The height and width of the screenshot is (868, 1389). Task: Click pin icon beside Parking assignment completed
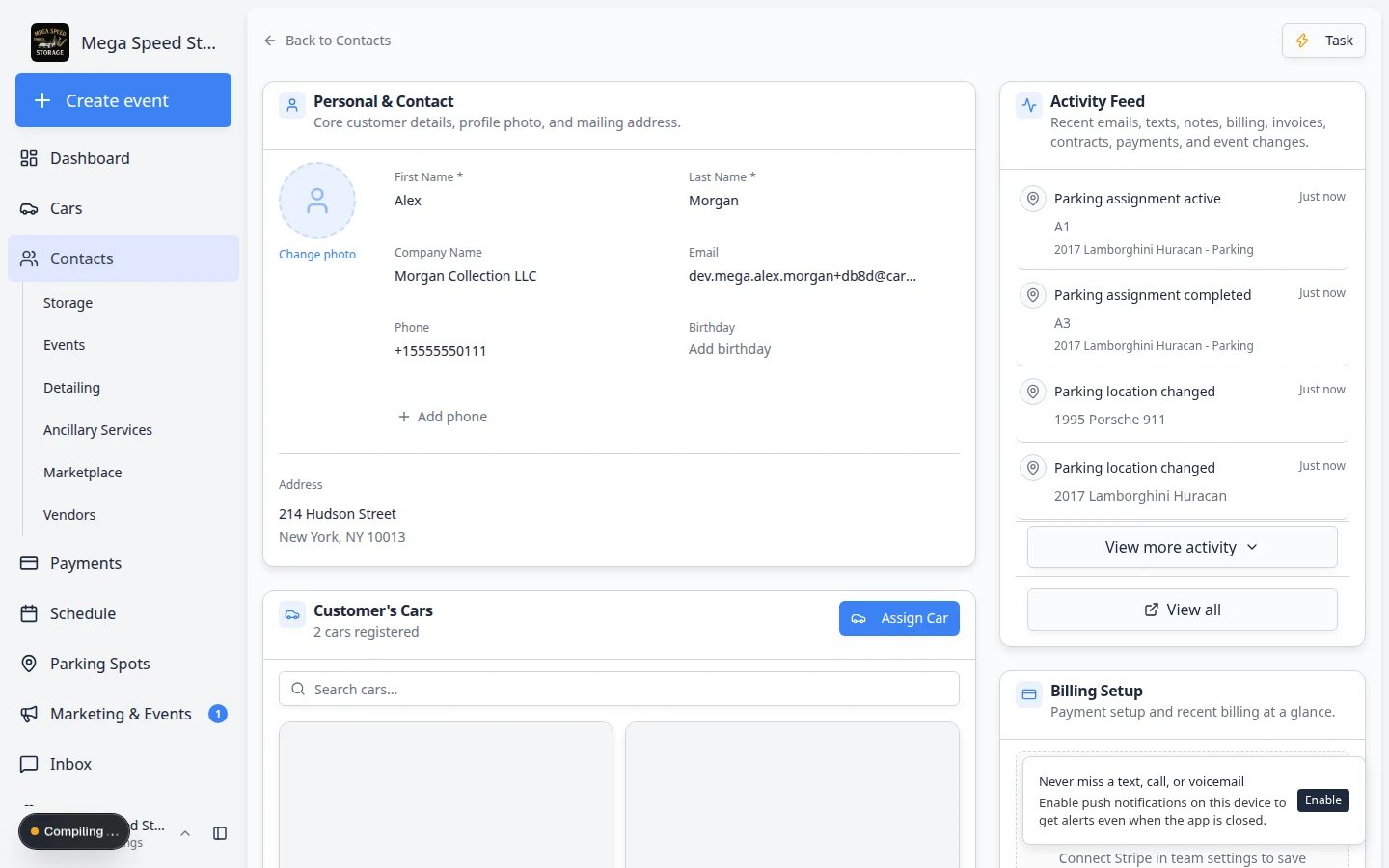(1033, 295)
